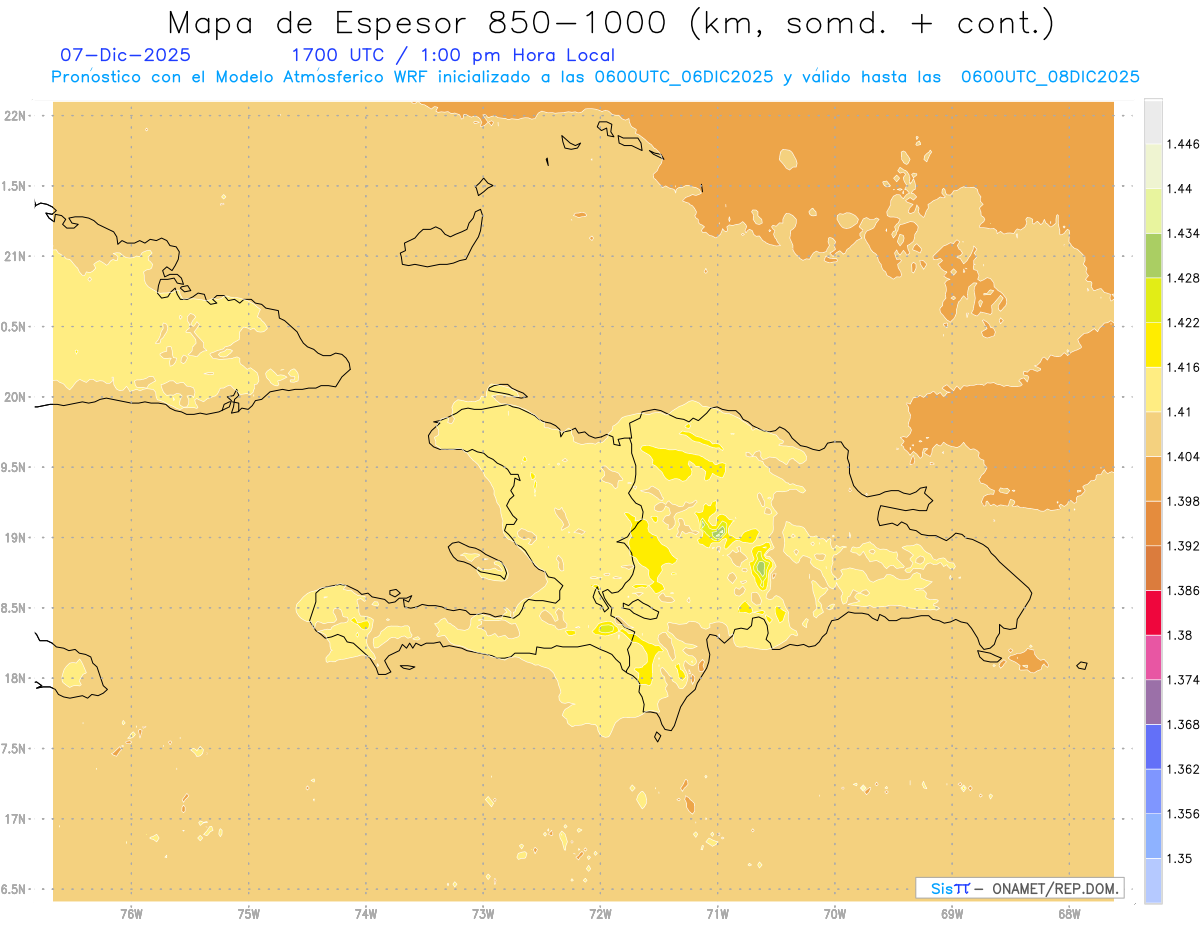The width and height of the screenshot is (1200, 927).
Task: Click the '68W' longitude axis label
Action: click(x=1069, y=914)
